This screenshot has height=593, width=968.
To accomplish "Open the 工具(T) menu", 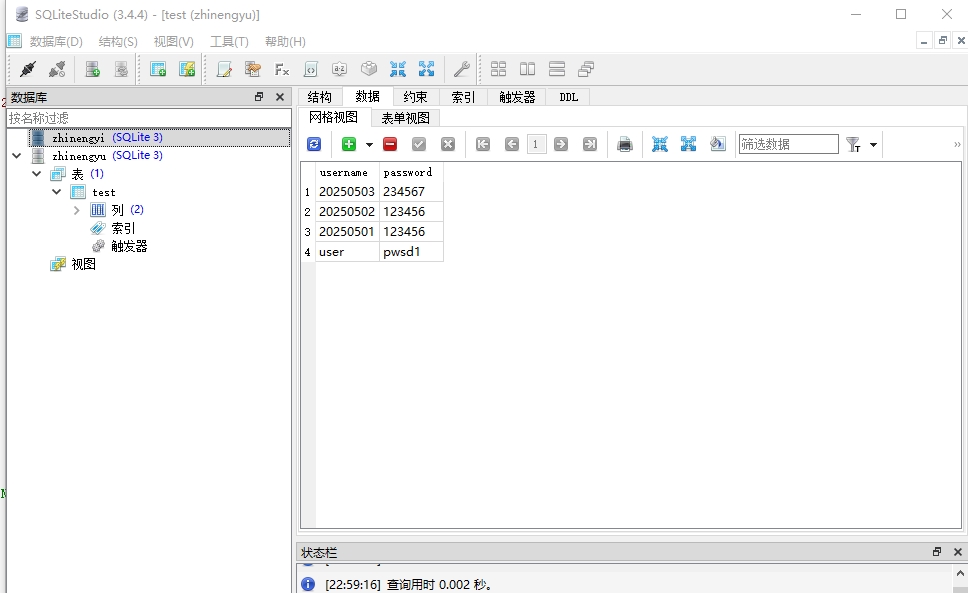I will [x=229, y=41].
